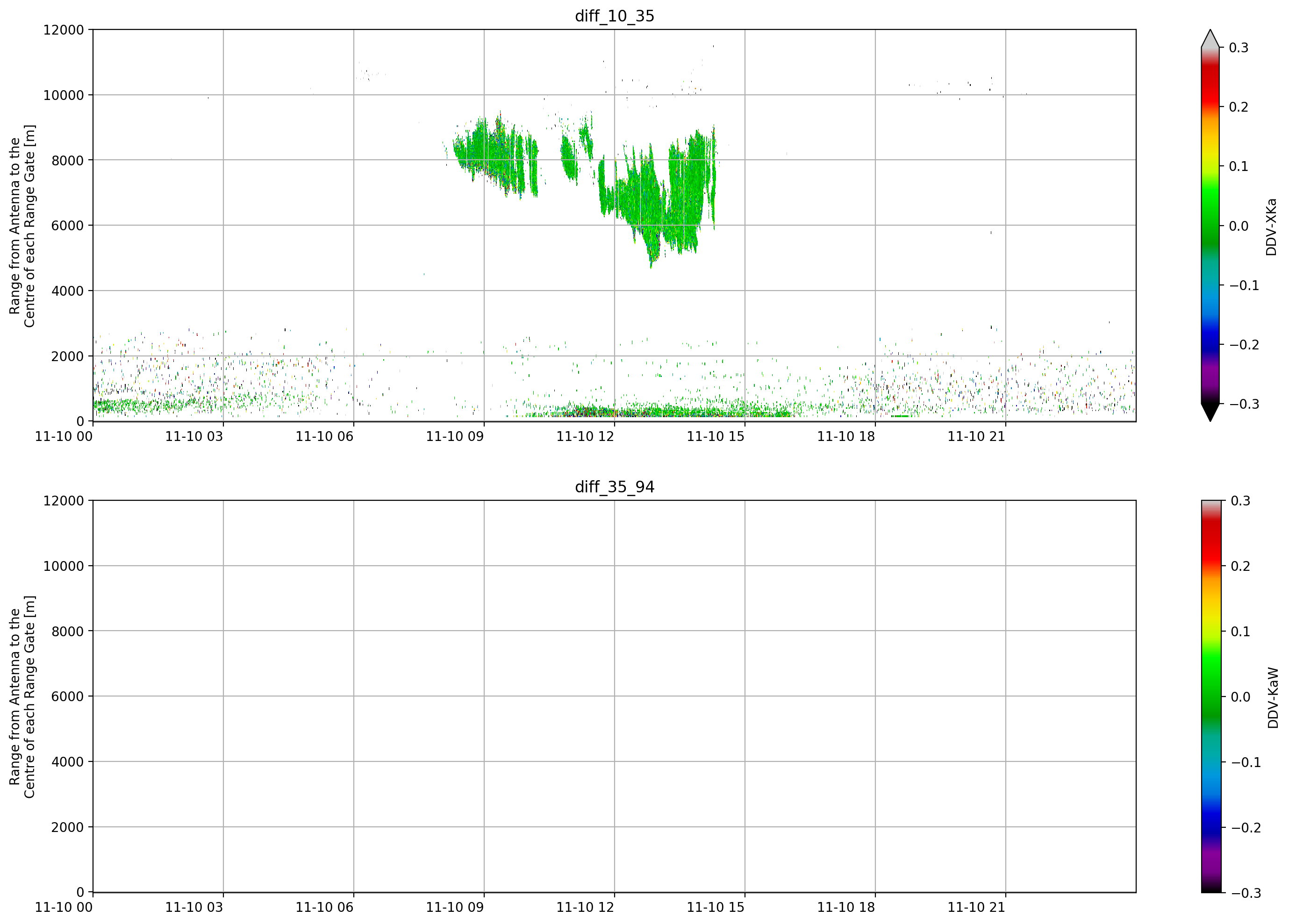The width and height of the screenshot is (1289, 924).
Task: Click the DDV-XKa color gradient bar
Action: (1210, 226)
